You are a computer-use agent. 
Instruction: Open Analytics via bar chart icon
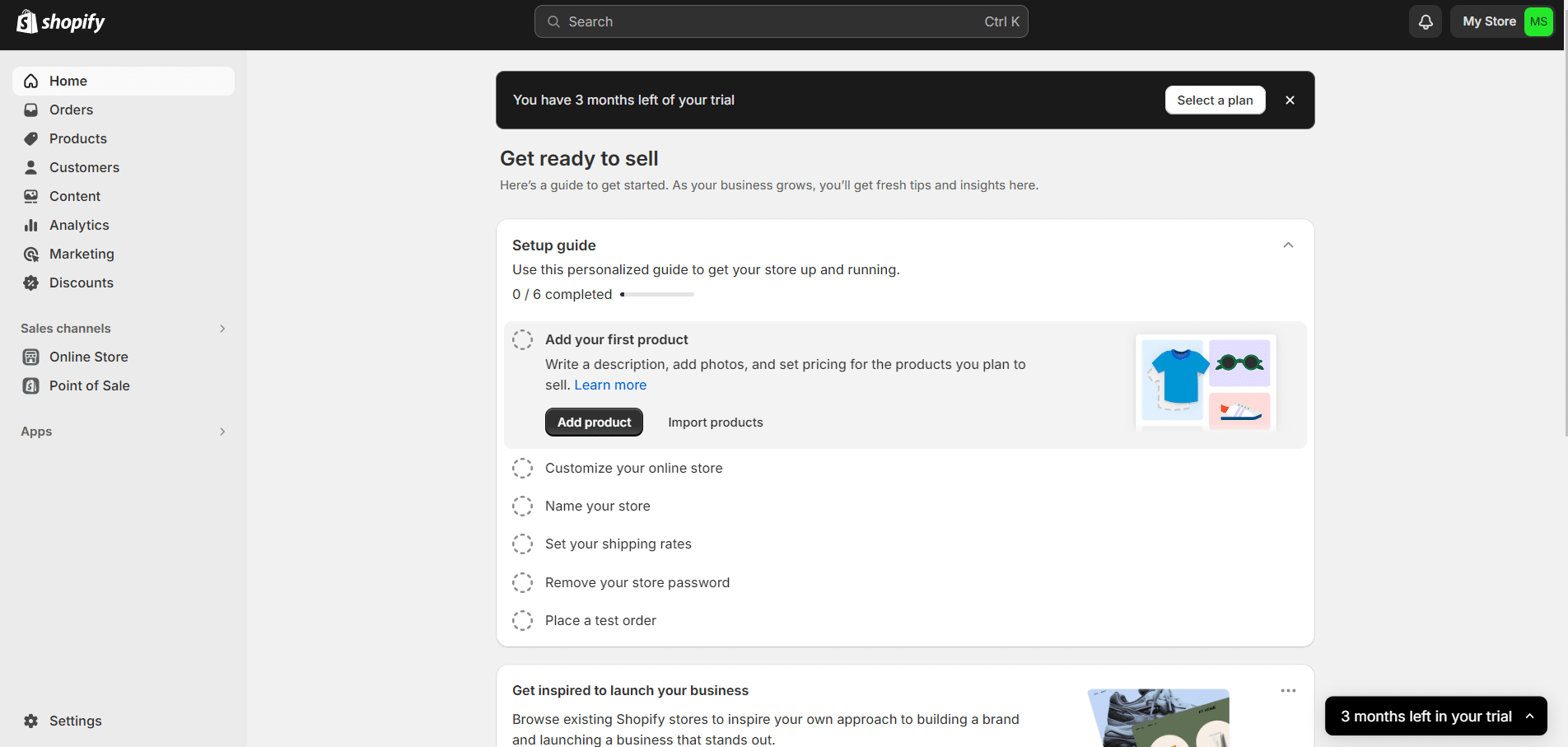tap(31, 225)
